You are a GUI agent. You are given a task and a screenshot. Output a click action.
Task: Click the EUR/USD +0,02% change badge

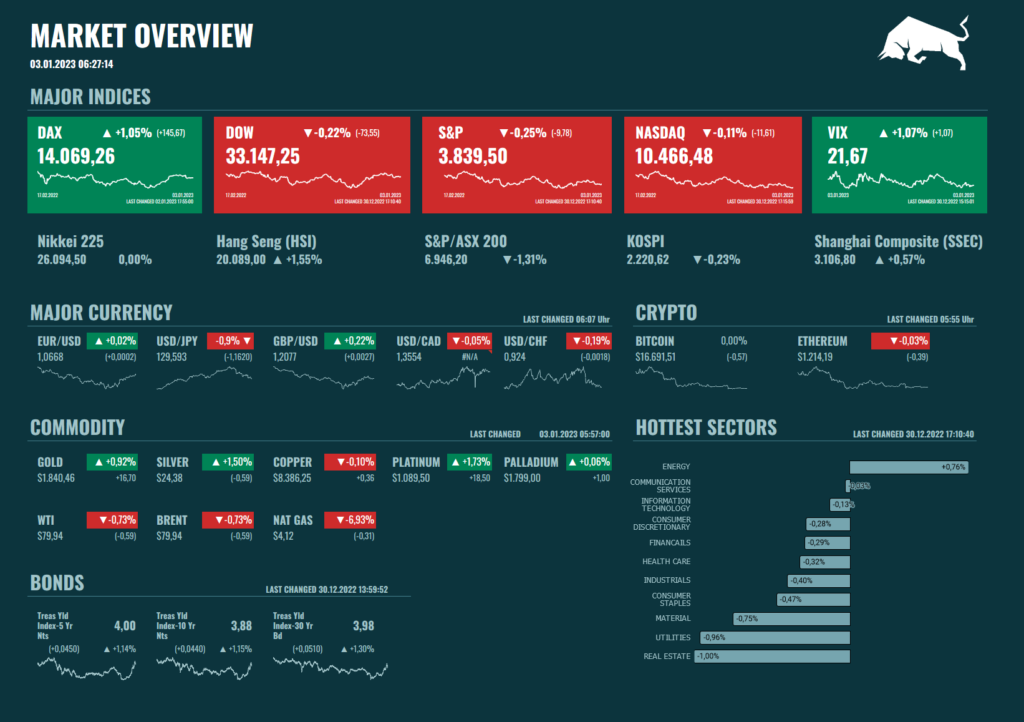[112, 341]
